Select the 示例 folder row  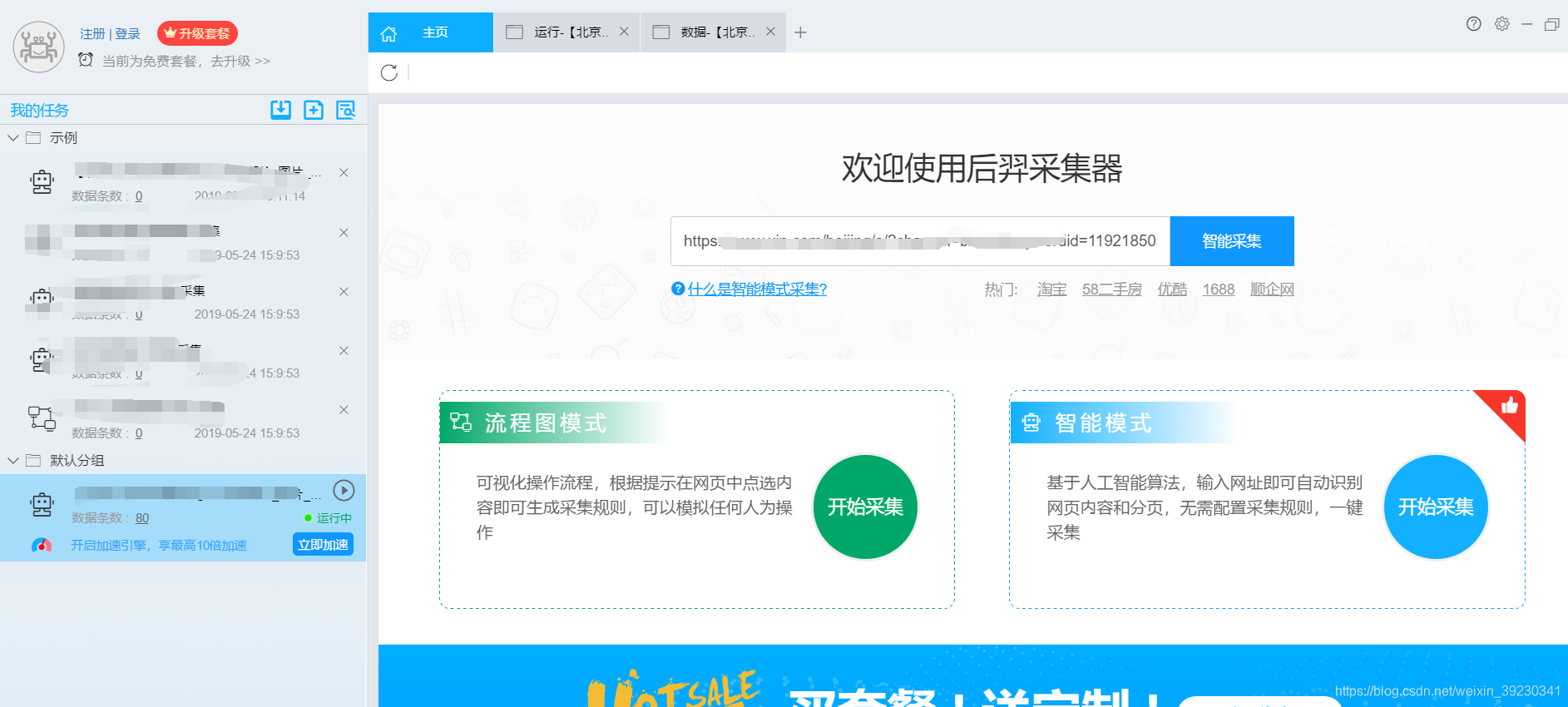click(183, 138)
